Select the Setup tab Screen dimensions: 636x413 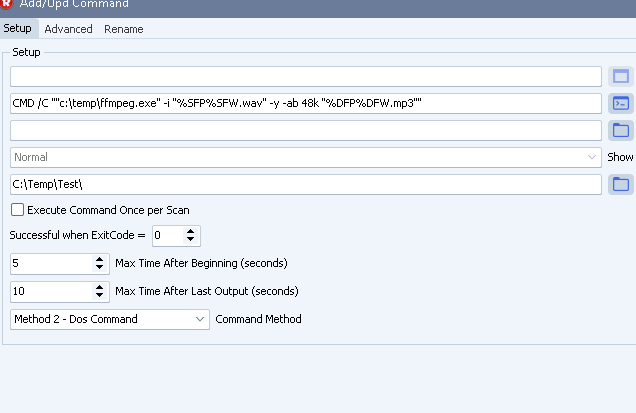click(x=17, y=29)
